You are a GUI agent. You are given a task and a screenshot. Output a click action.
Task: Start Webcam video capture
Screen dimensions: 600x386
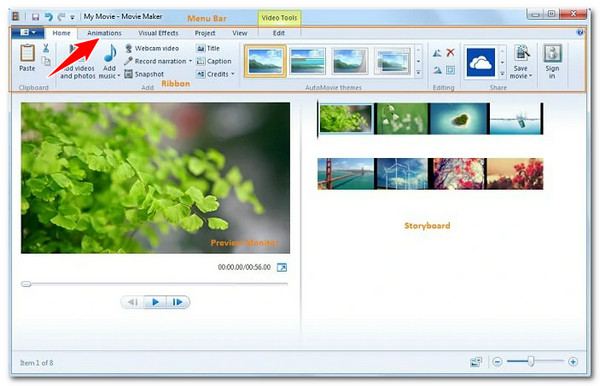click(x=152, y=48)
